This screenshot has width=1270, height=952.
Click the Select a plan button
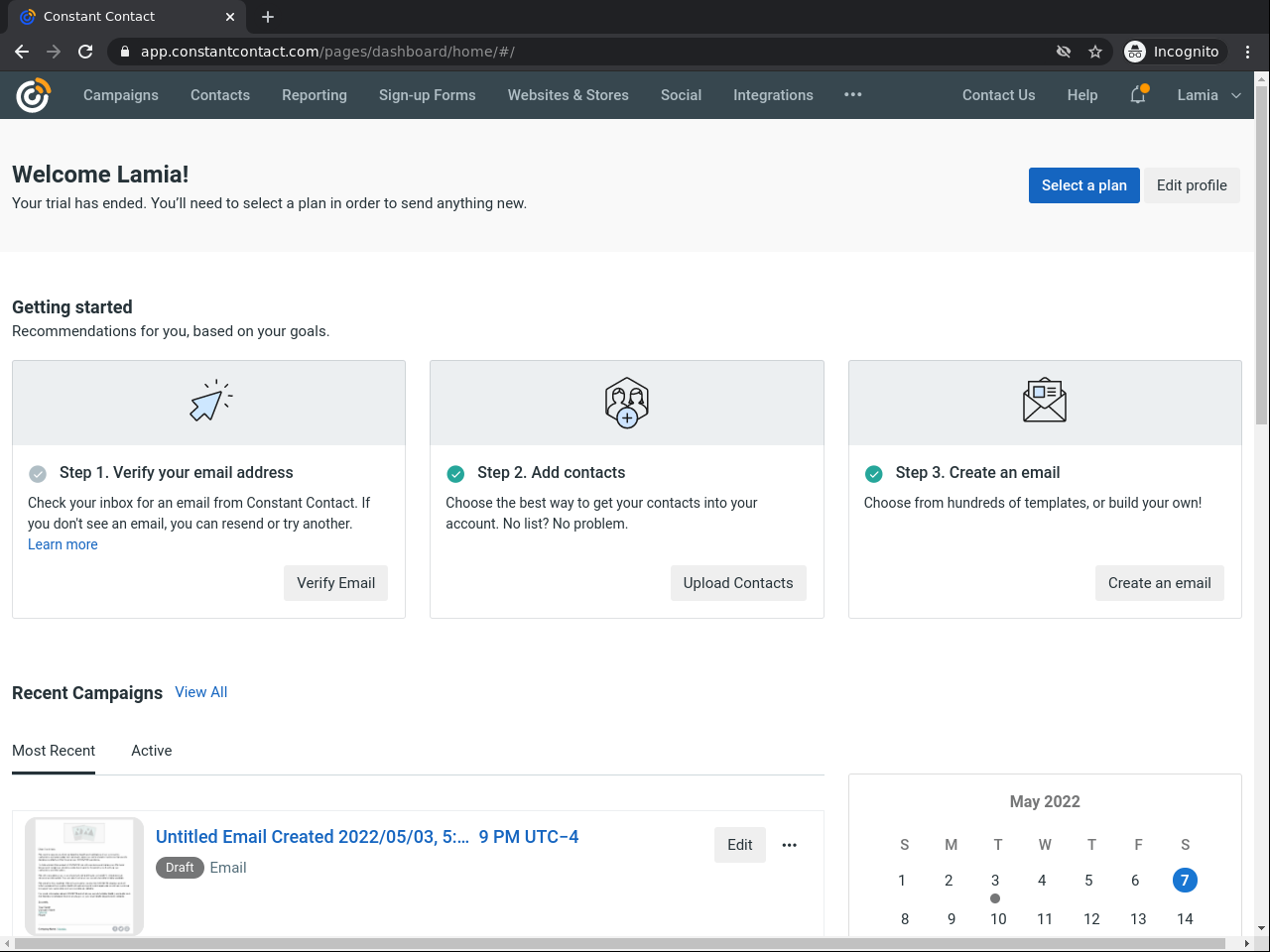pyautogui.click(x=1083, y=185)
